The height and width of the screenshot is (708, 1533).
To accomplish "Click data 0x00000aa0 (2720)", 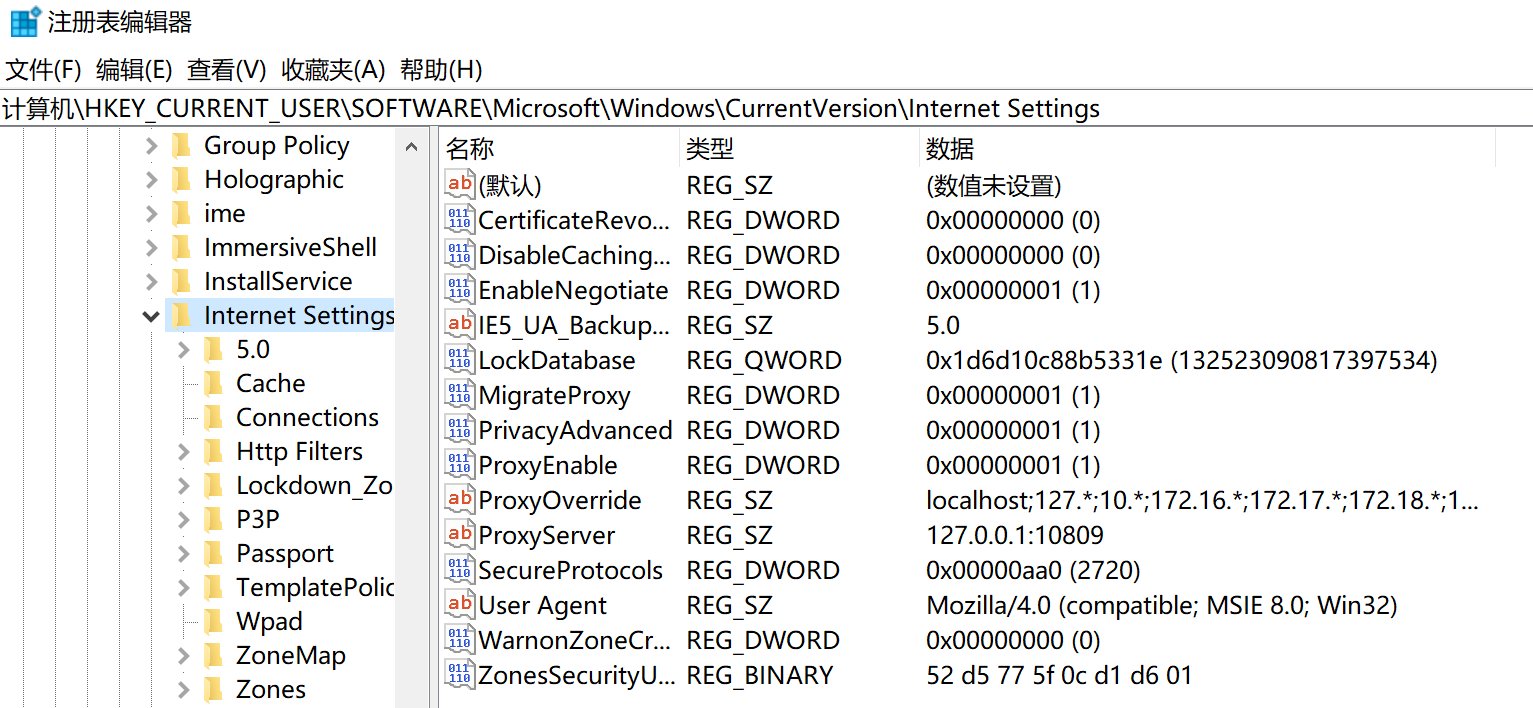I will pyautogui.click(x=1033, y=570).
